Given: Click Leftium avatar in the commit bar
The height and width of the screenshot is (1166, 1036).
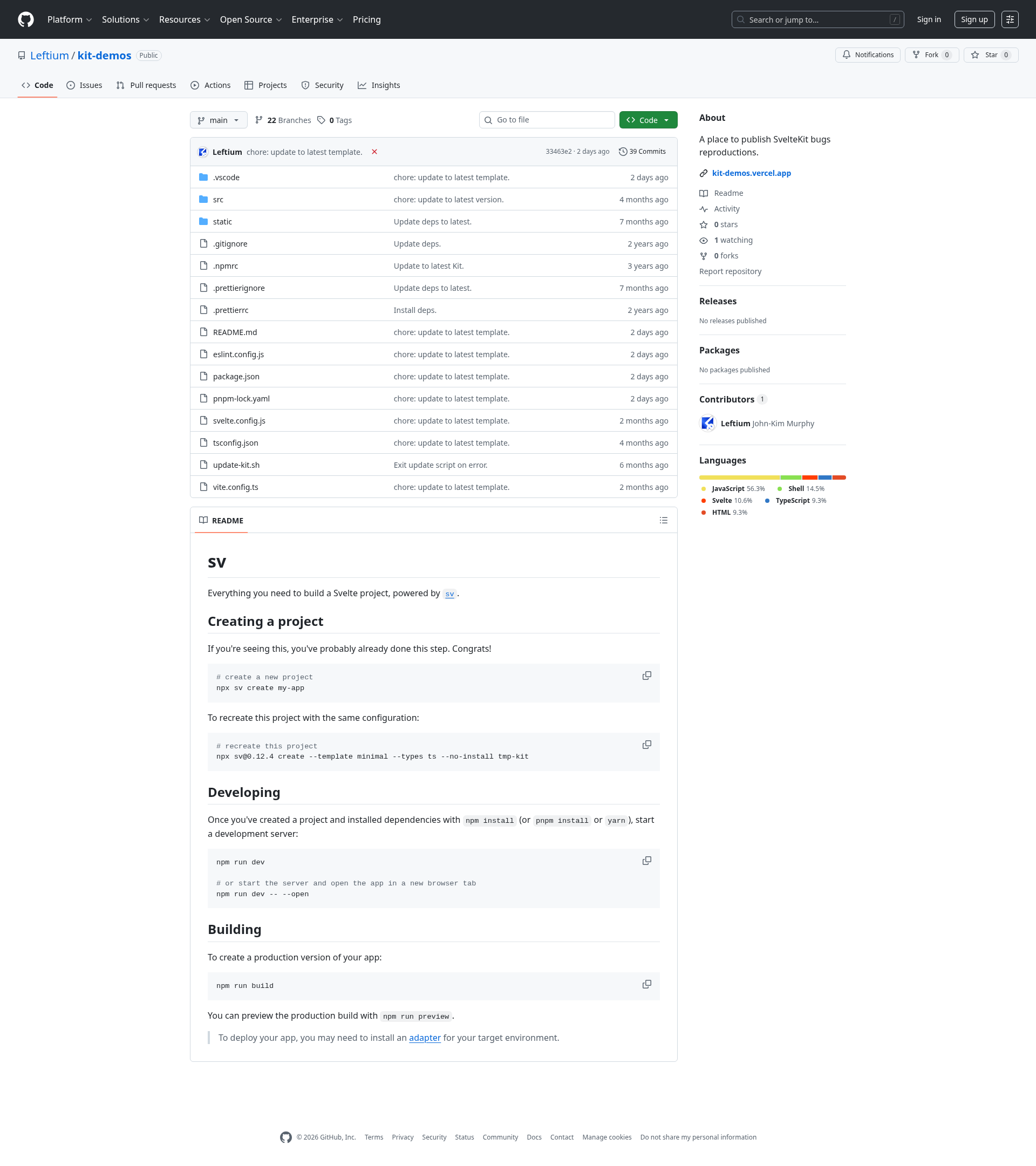Looking at the screenshot, I should click(203, 152).
